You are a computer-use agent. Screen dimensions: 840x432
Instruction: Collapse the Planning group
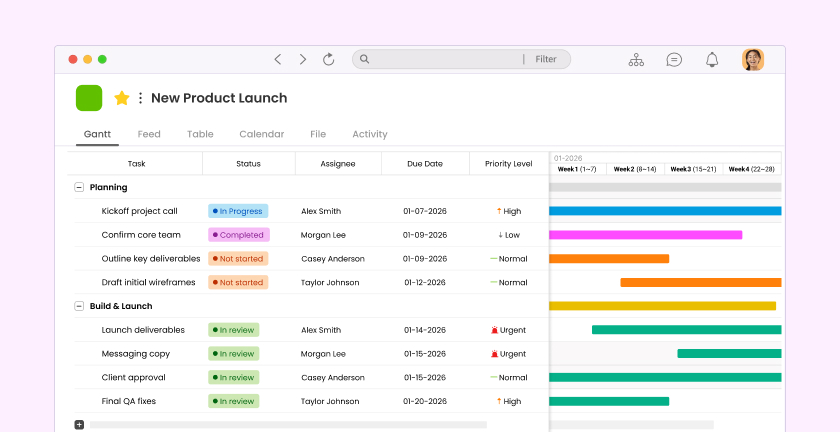pos(79,187)
